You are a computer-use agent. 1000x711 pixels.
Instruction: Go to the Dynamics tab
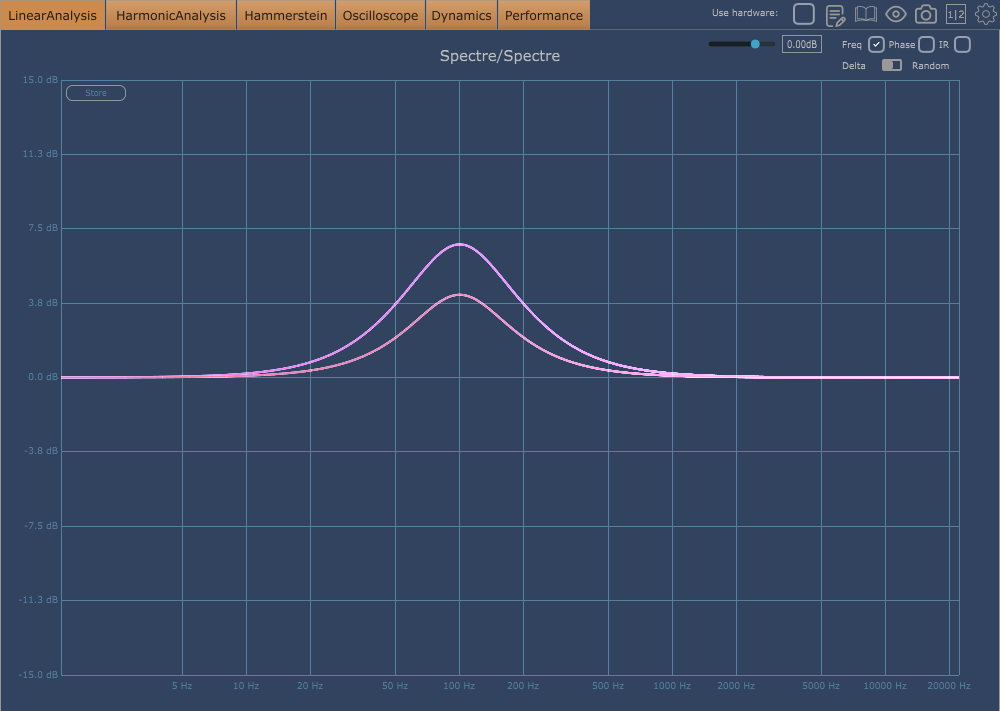pyautogui.click(x=461, y=15)
